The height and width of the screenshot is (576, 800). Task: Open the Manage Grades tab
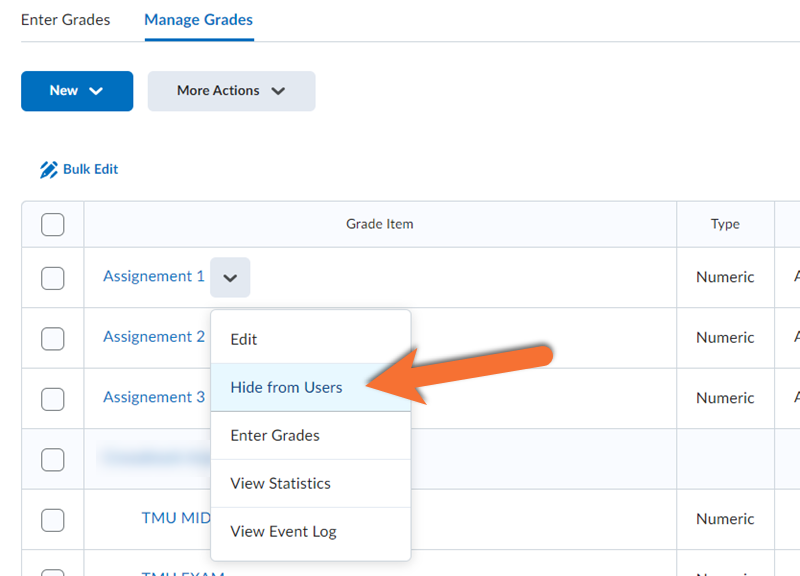click(x=198, y=20)
